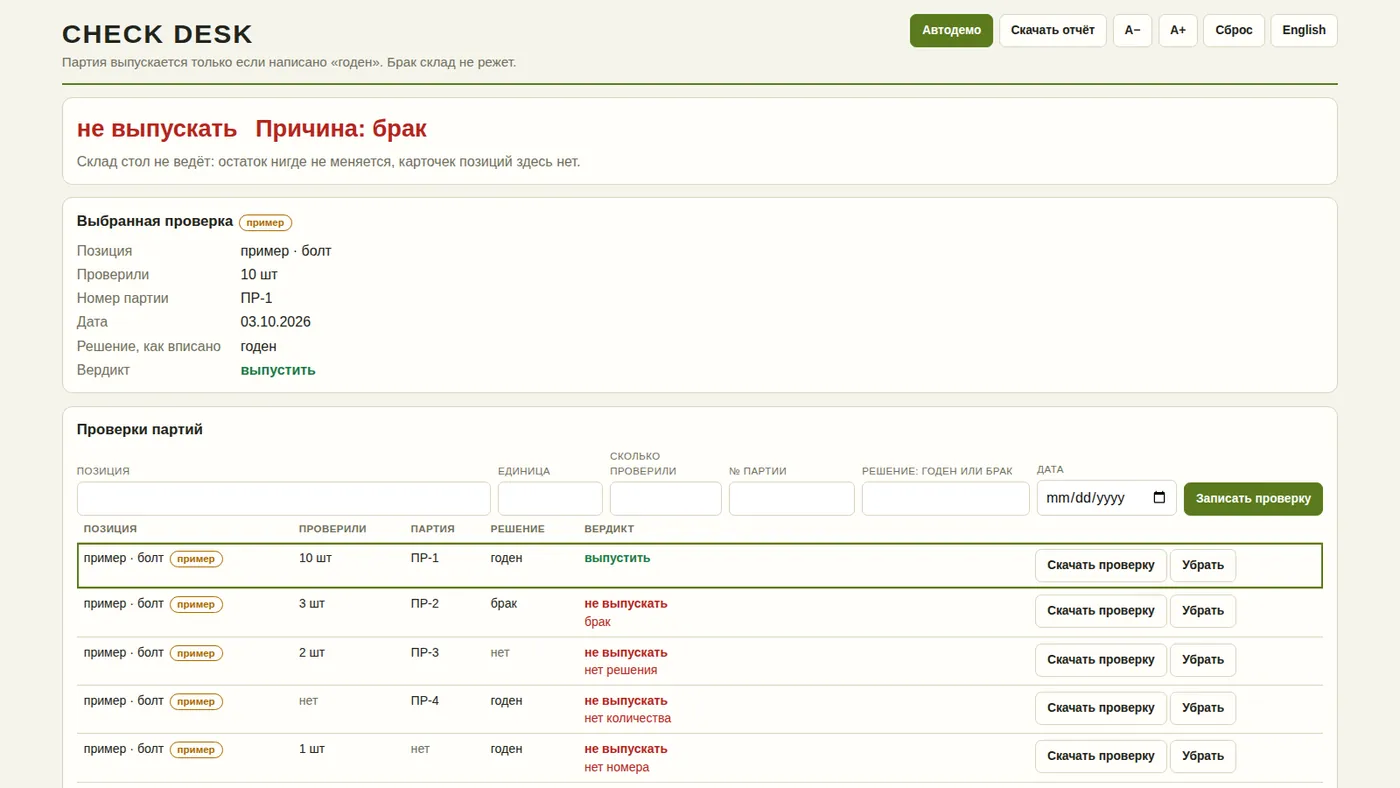1400x788 pixels.
Task: Remove the check row missing its batch number
Action: (x=1203, y=757)
